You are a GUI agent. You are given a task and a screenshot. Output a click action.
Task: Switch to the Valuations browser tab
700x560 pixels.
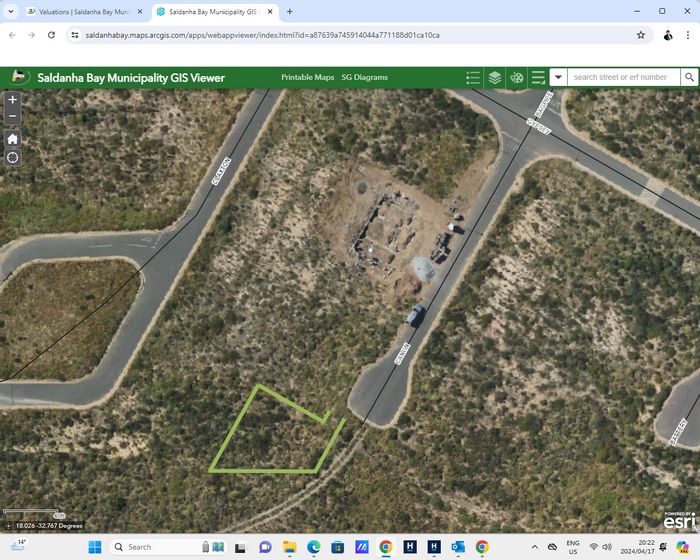[x=79, y=12]
